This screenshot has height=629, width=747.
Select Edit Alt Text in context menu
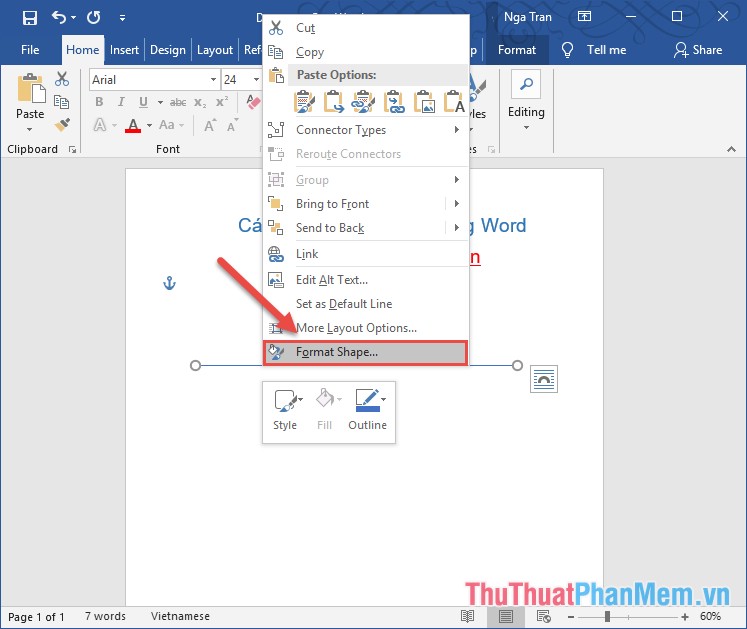click(365, 280)
